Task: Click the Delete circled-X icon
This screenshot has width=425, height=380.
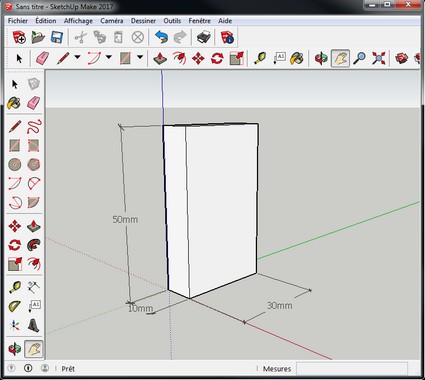Action: [x=137, y=37]
